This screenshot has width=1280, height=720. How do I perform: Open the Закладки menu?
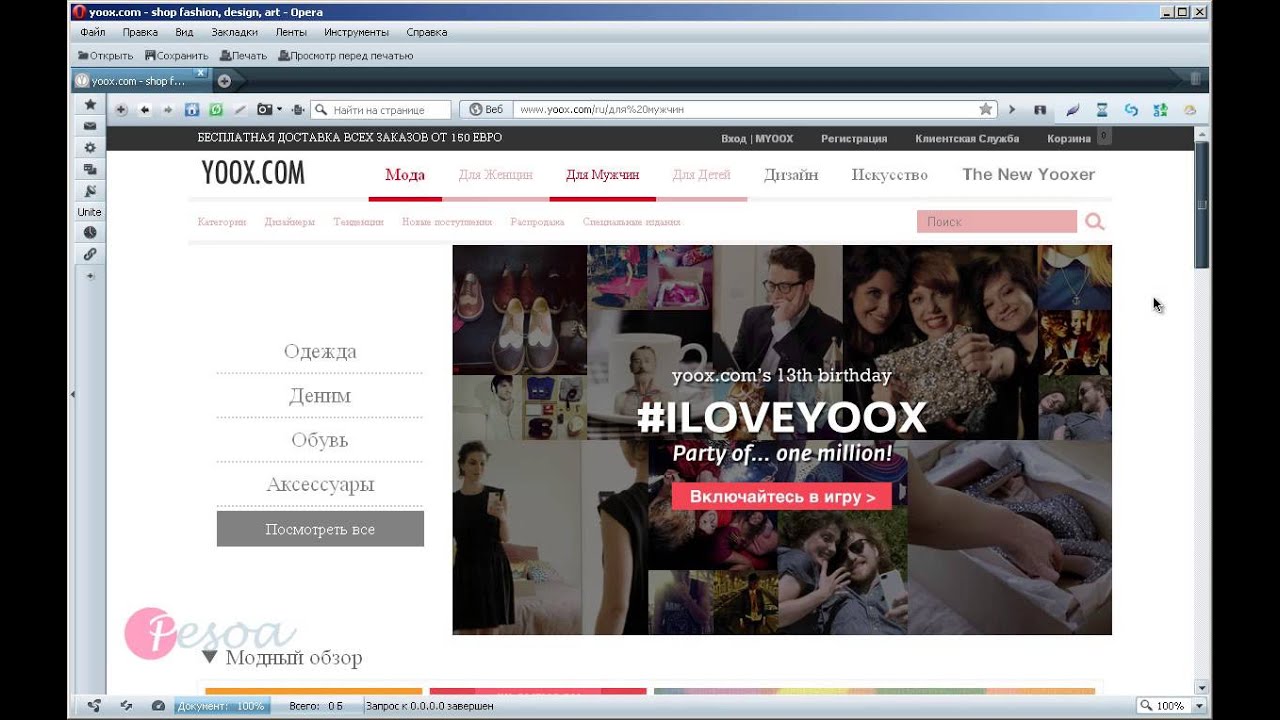point(234,32)
